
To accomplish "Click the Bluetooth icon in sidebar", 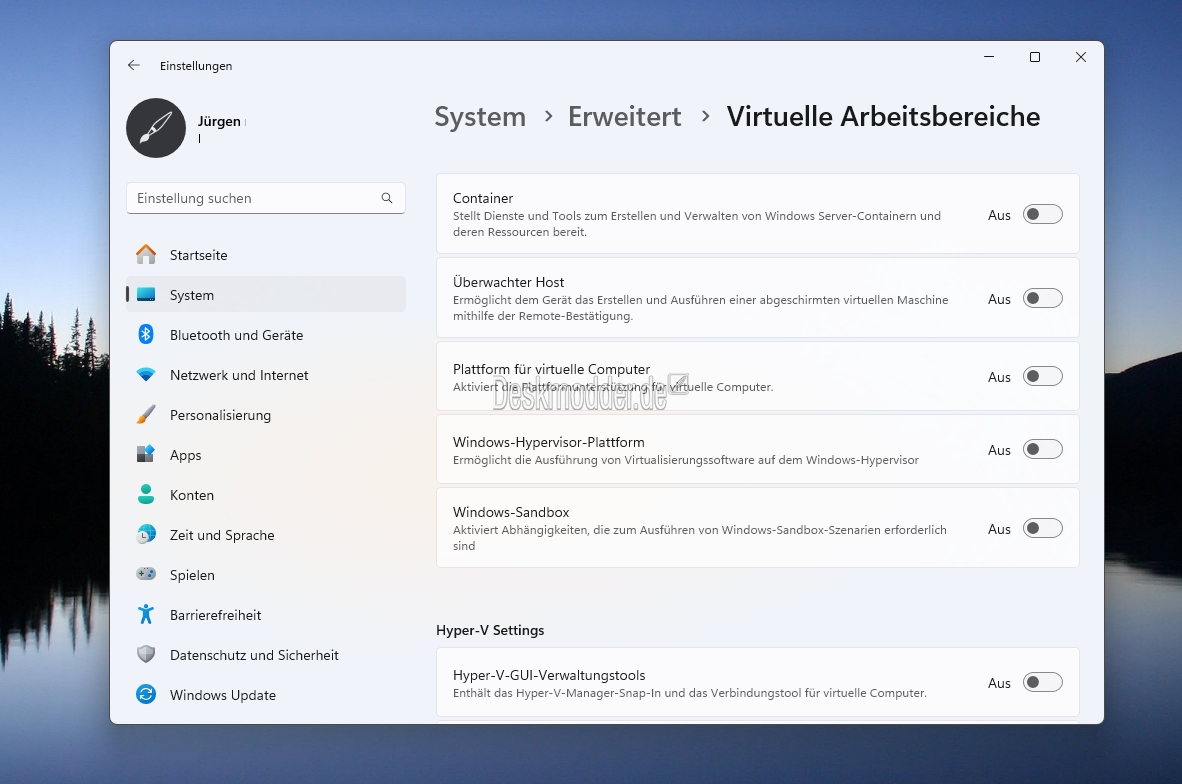I will pyautogui.click(x=146, y=335).
